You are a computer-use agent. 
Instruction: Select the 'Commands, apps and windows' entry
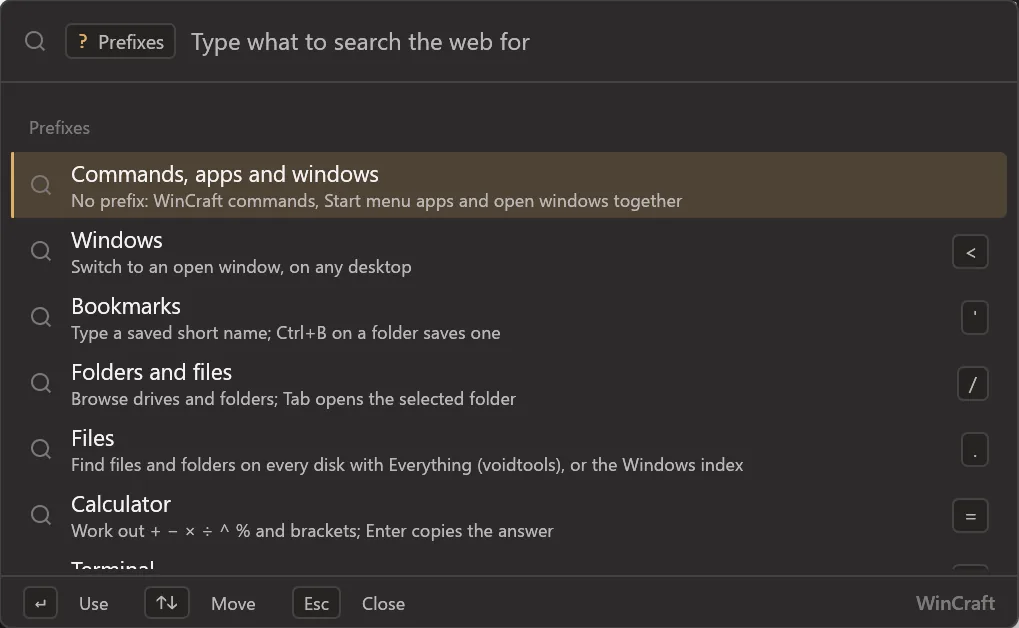pos(509,185)
